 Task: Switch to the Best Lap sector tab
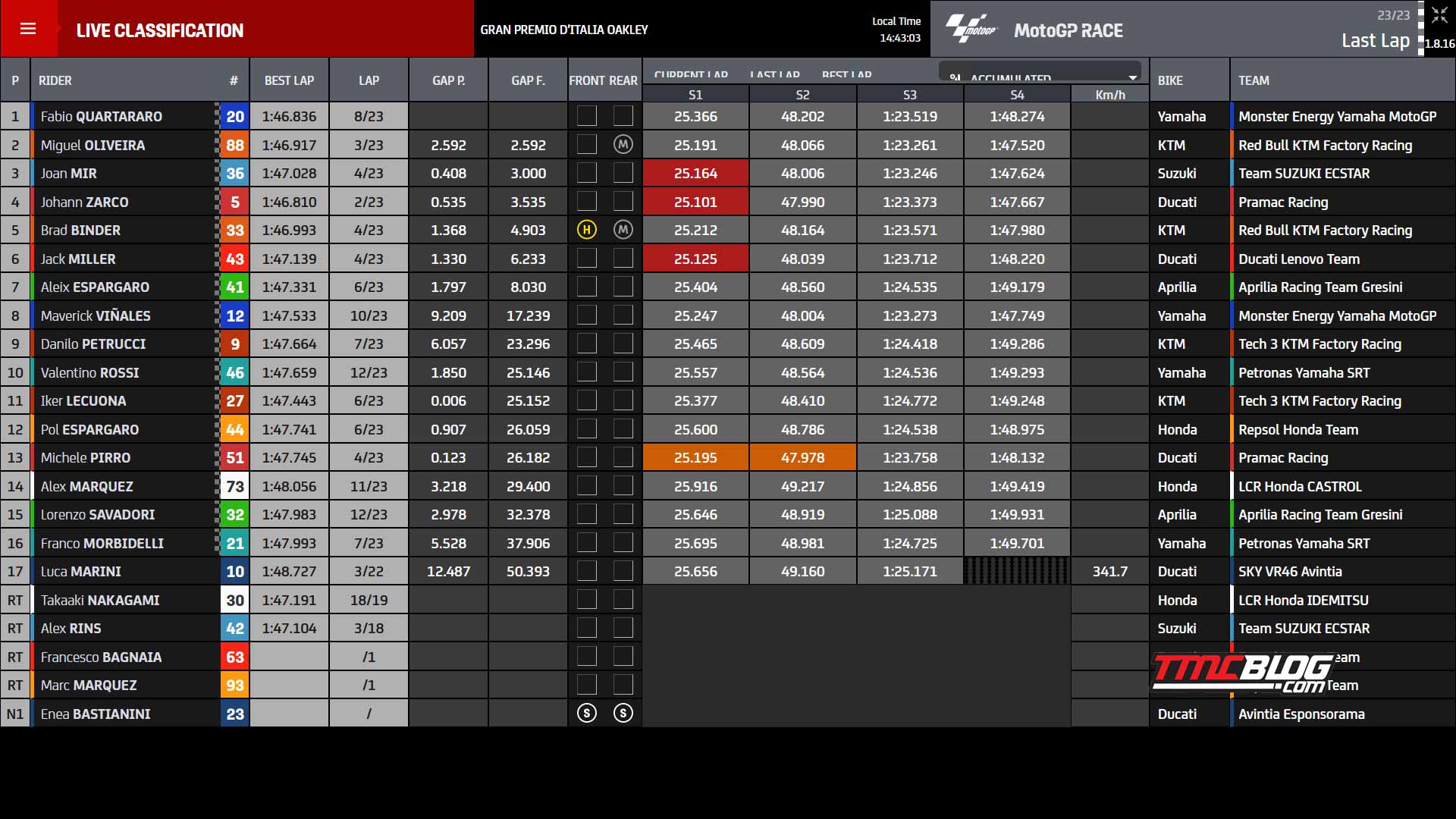846,76
